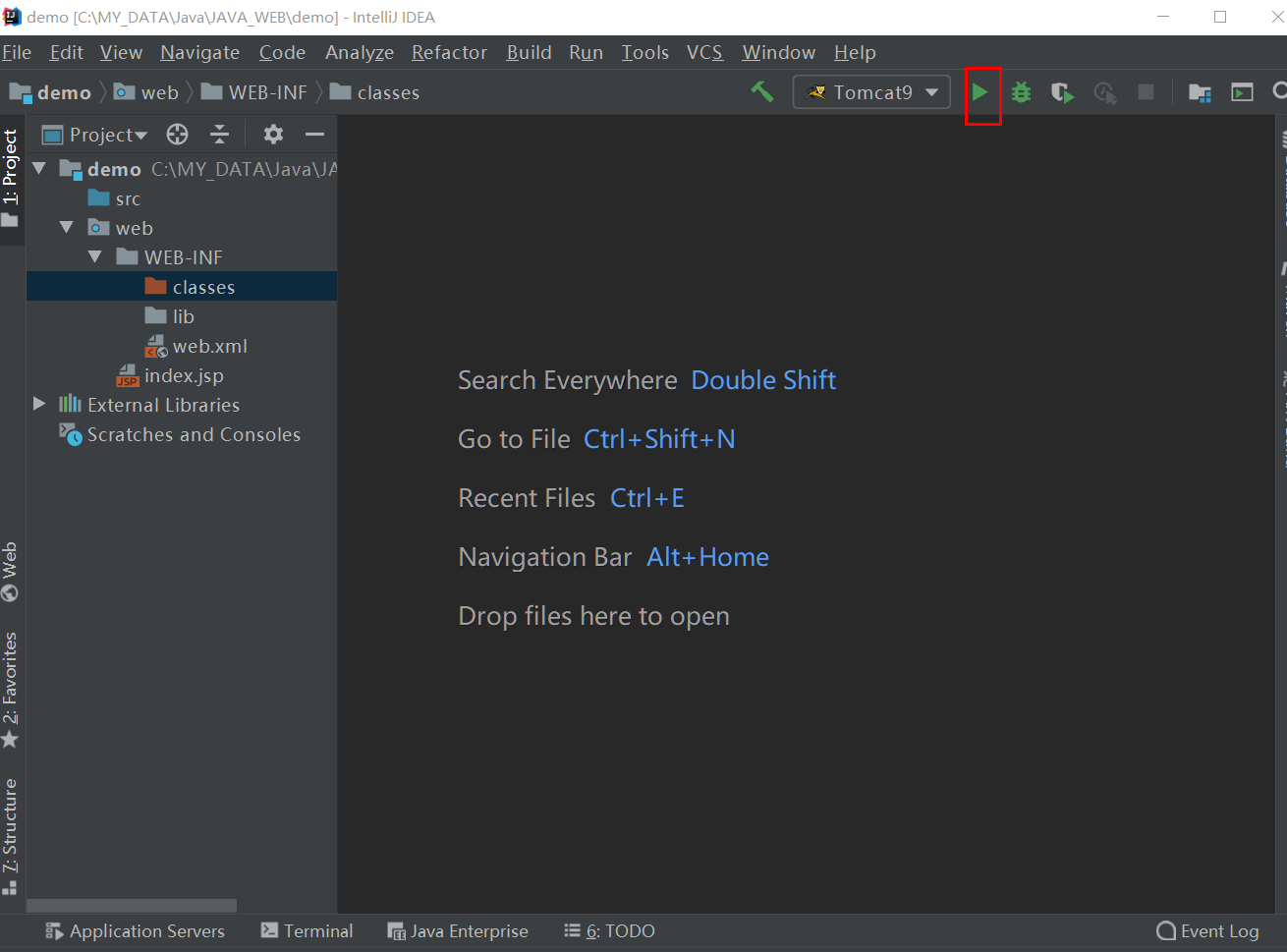Click the classes breadcrumb in navigation bar

(375, 92)
